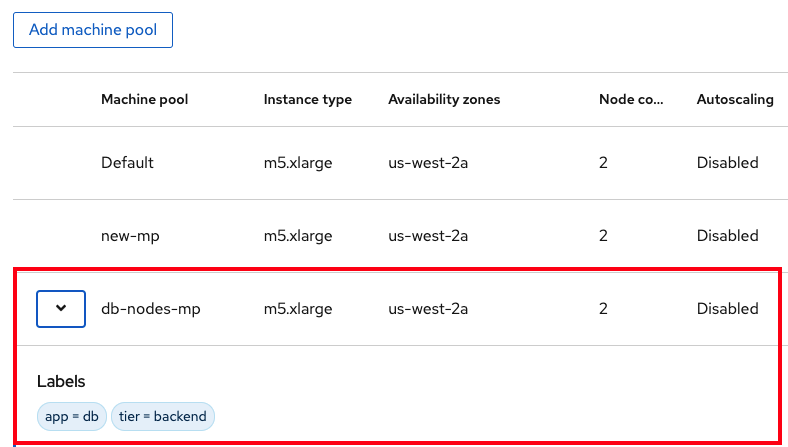
Task: Click the Availability zones column header
Action: [x=444, y=100]
